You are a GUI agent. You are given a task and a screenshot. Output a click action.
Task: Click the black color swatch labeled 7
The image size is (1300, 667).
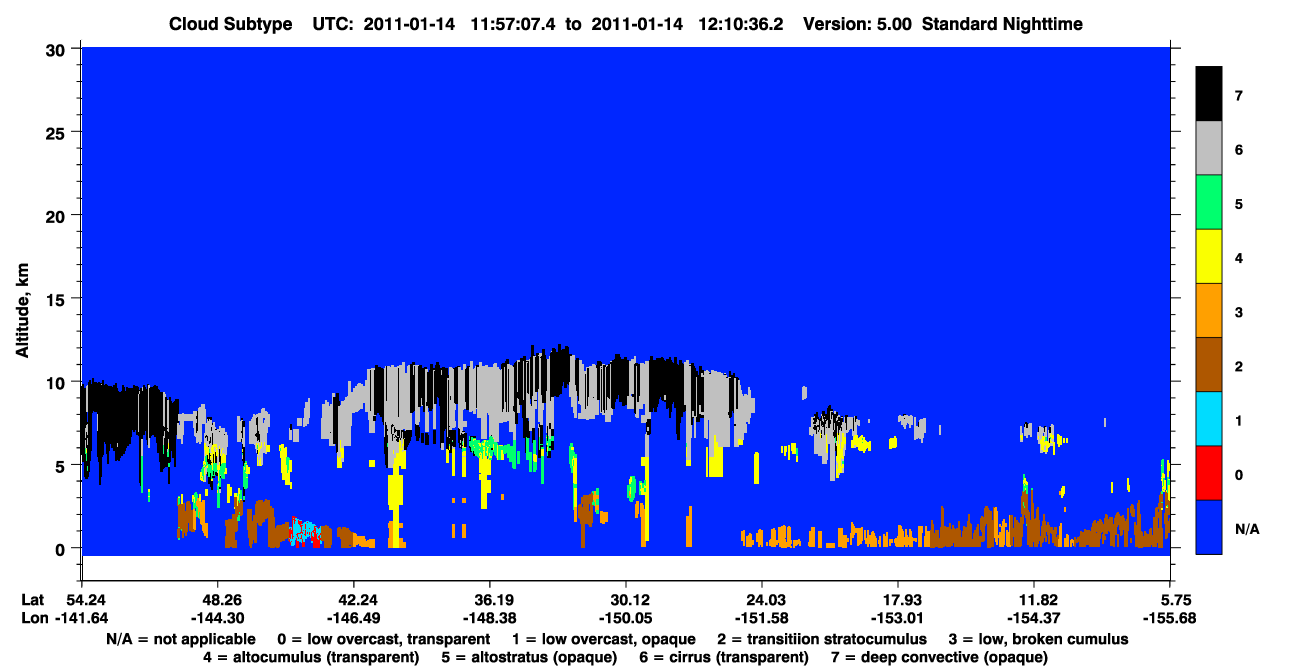coord(1209,93)
